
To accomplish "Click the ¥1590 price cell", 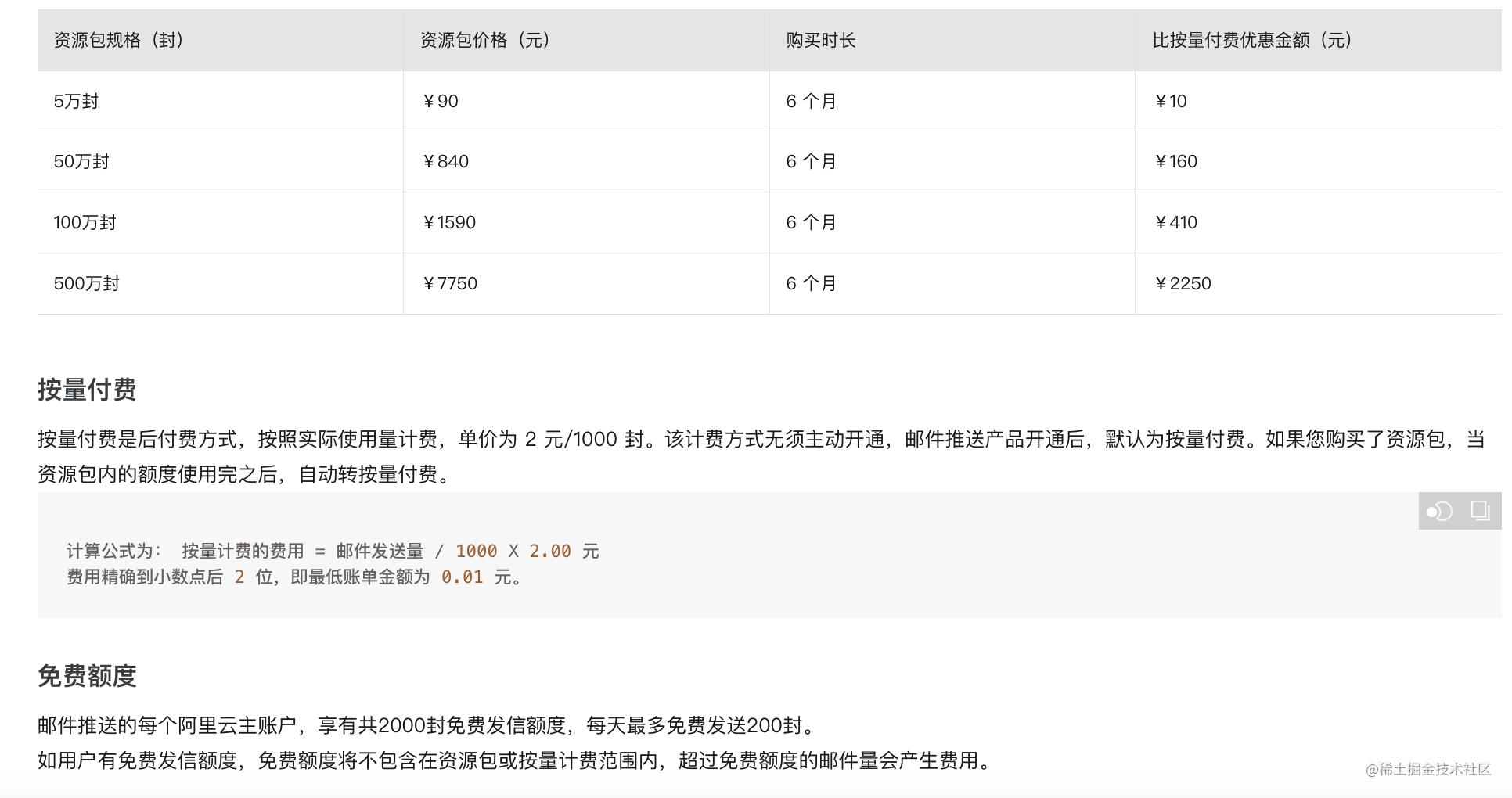I will point(448,222).
